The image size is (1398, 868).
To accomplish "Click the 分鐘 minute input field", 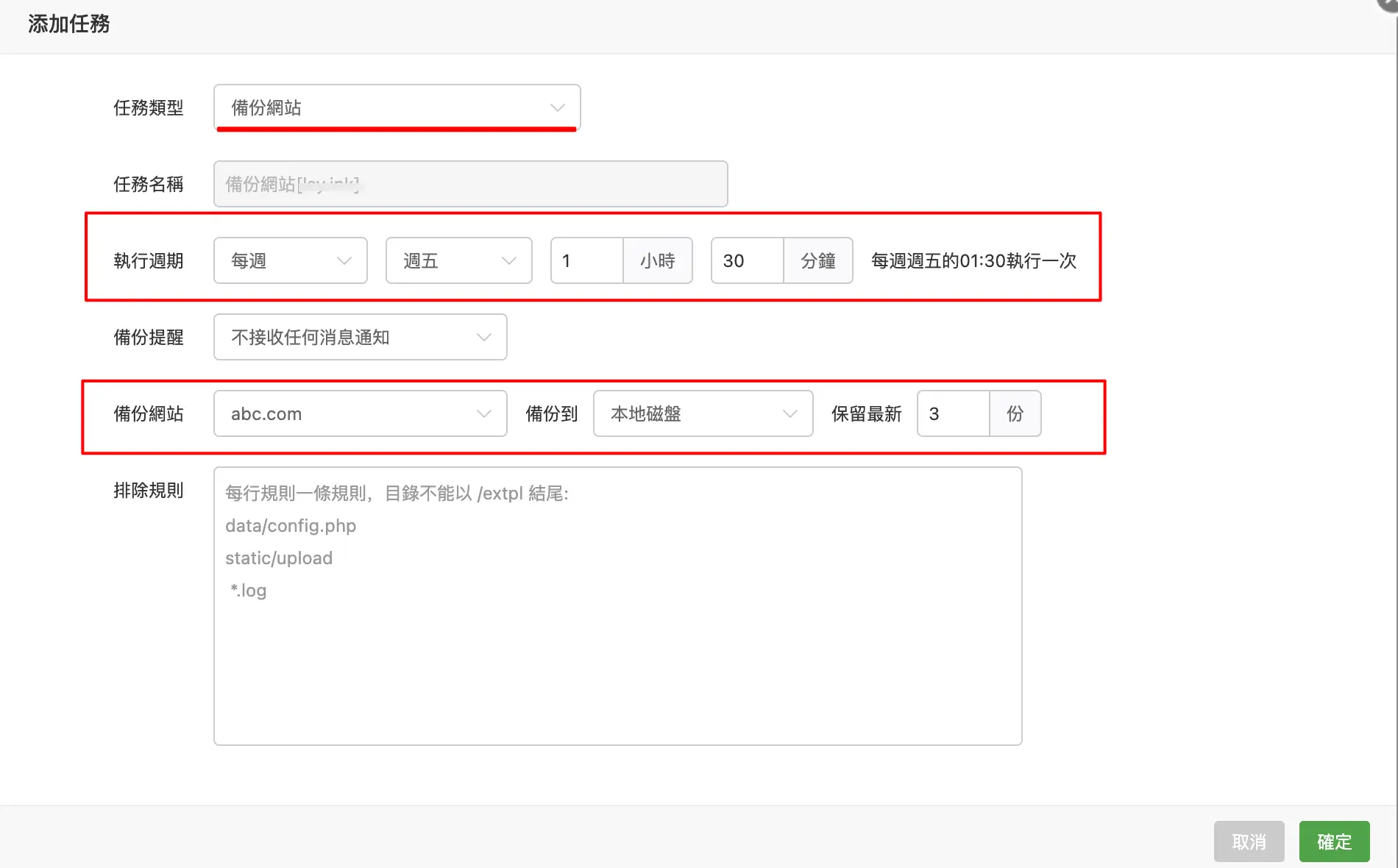I will pyautogui.click(x=748, y=260).
